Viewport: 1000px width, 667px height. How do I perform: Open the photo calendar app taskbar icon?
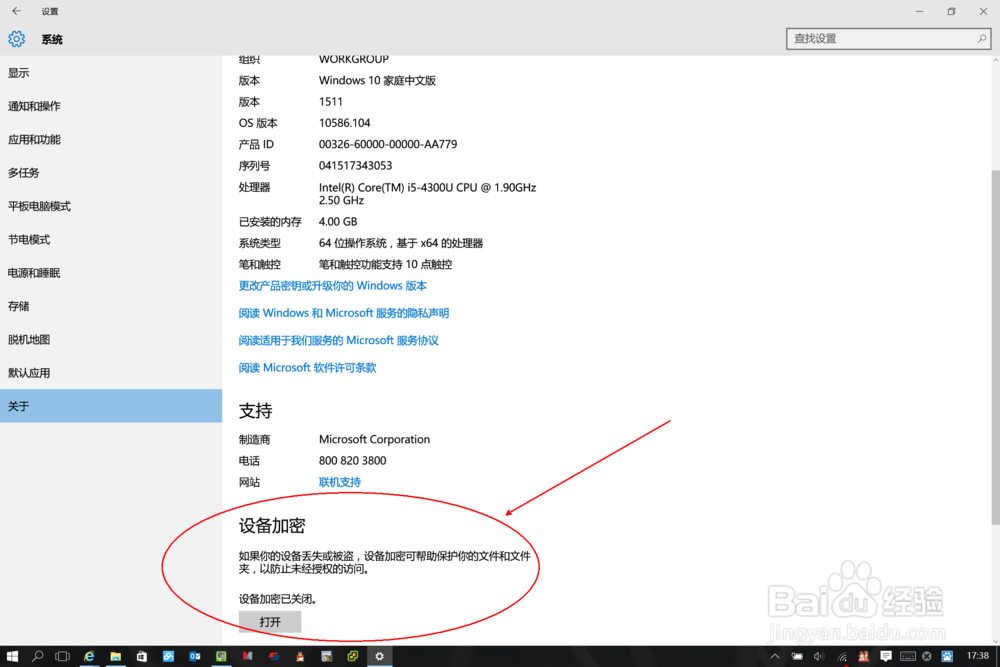tap(327, 656)
